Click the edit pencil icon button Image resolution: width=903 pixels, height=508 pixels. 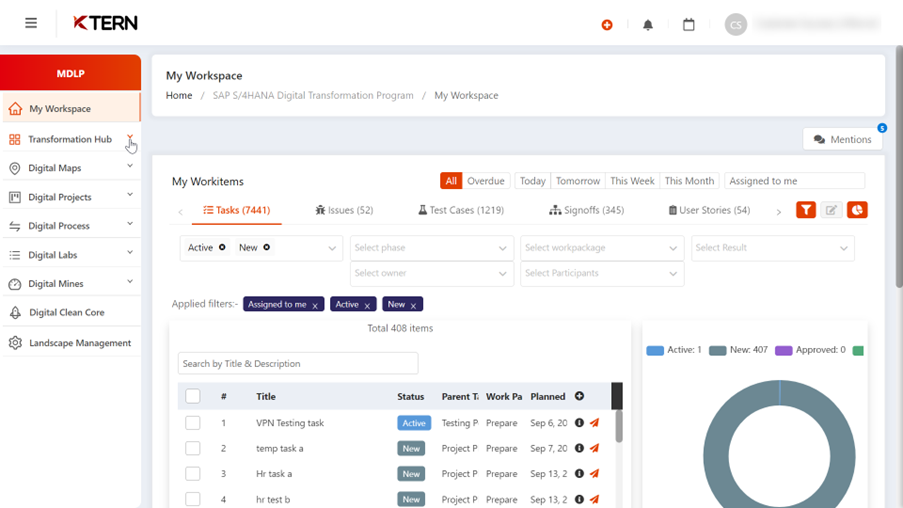tap(832, 210)
